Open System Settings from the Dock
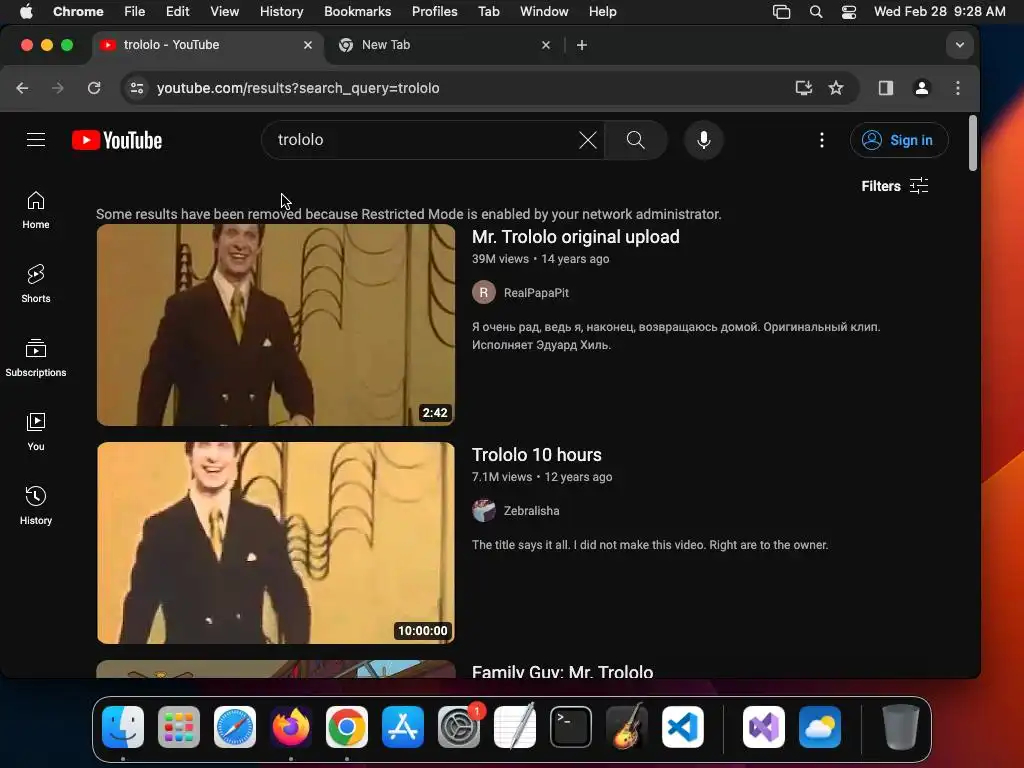Image resolution: width=1024 pixels, height=768 pixels. click(459, 727)
